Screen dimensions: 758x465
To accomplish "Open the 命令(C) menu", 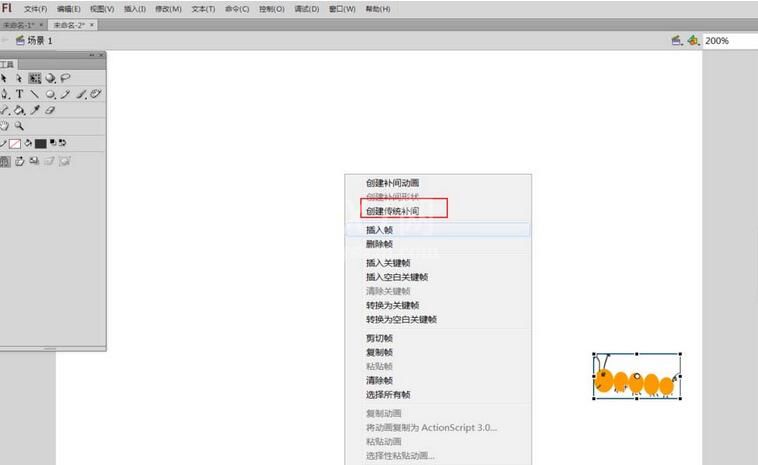I will [x=237, y=9].
